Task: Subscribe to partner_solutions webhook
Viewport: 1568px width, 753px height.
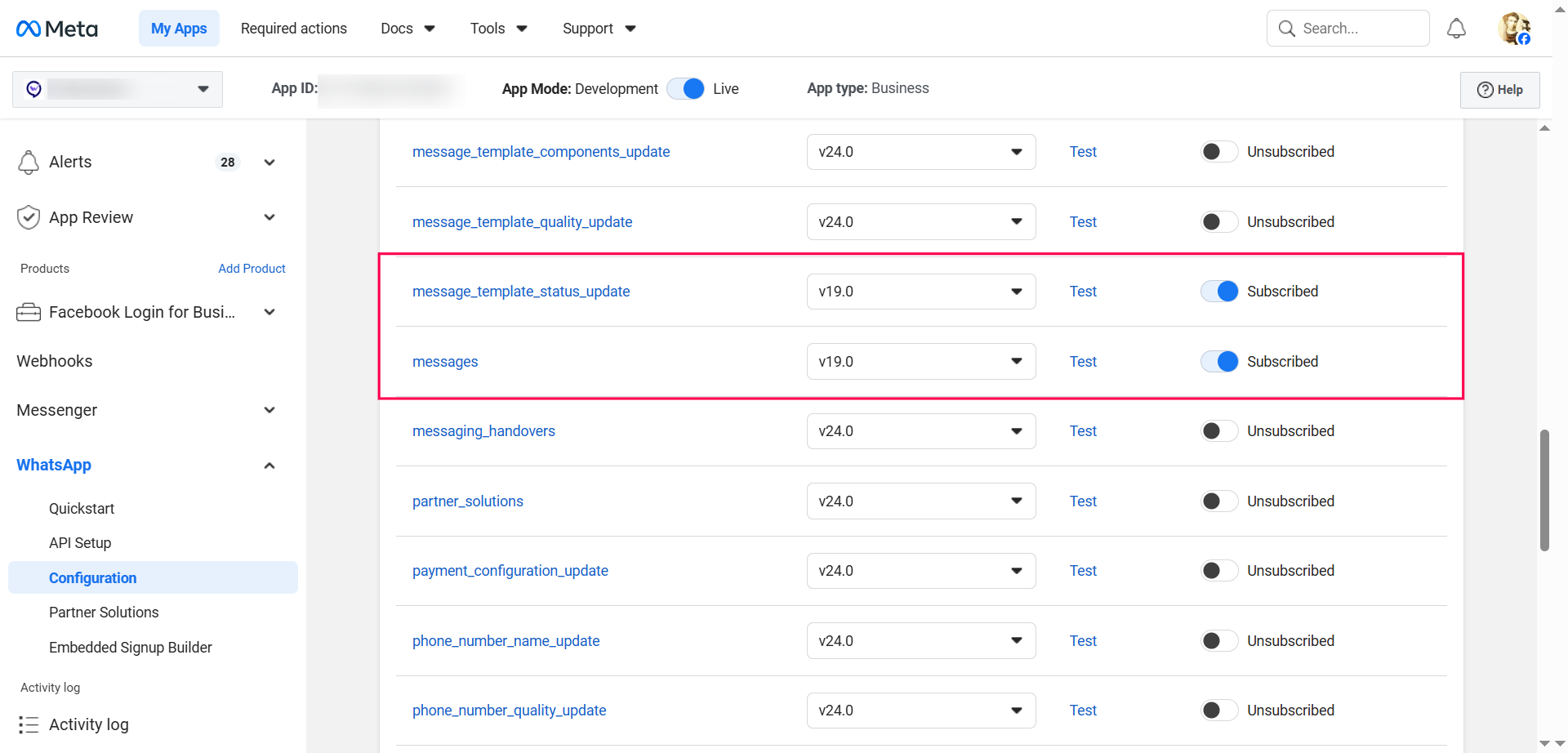Action: [x=1218, y=501]
